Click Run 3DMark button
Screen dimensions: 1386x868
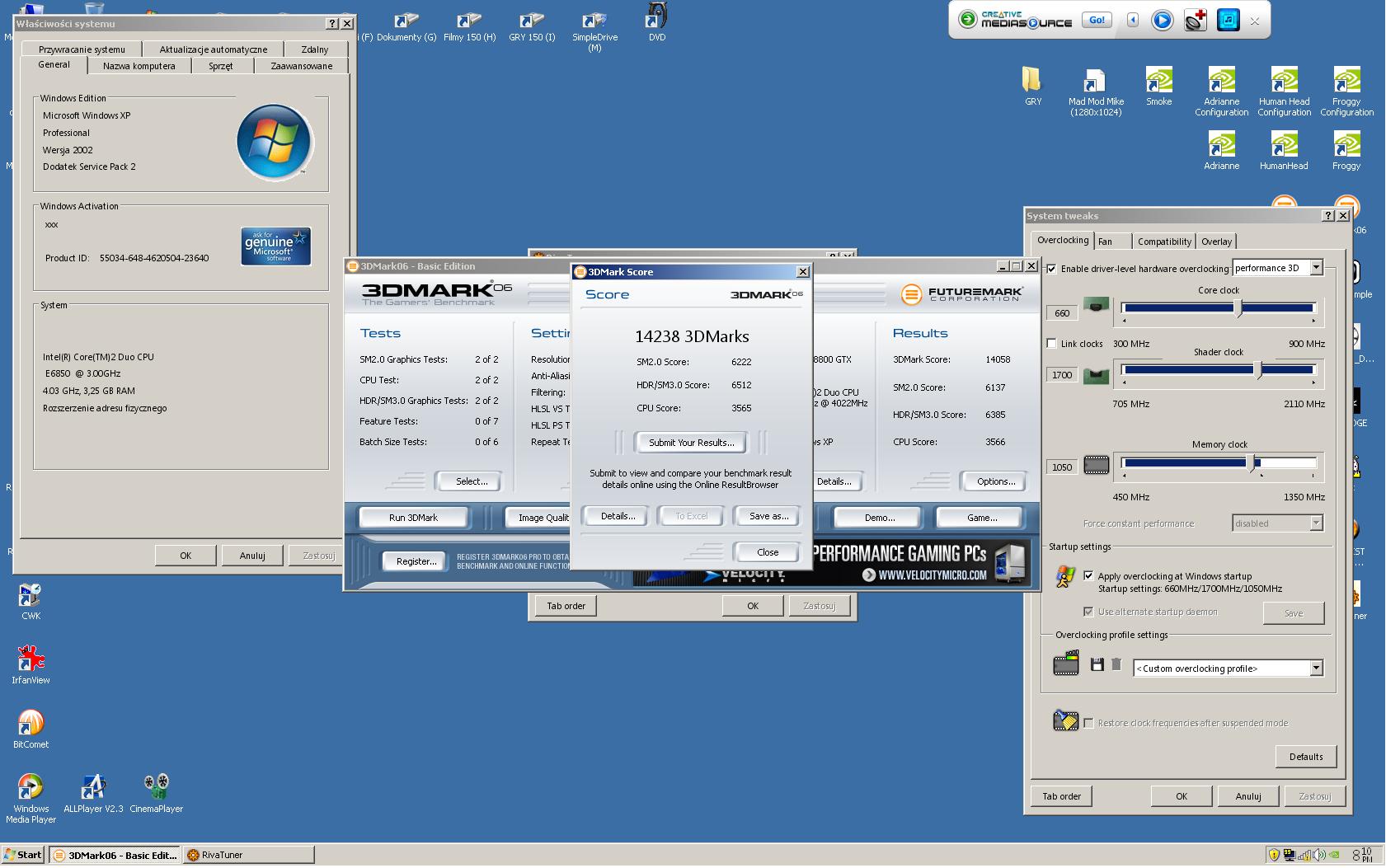tap(413, 518)
